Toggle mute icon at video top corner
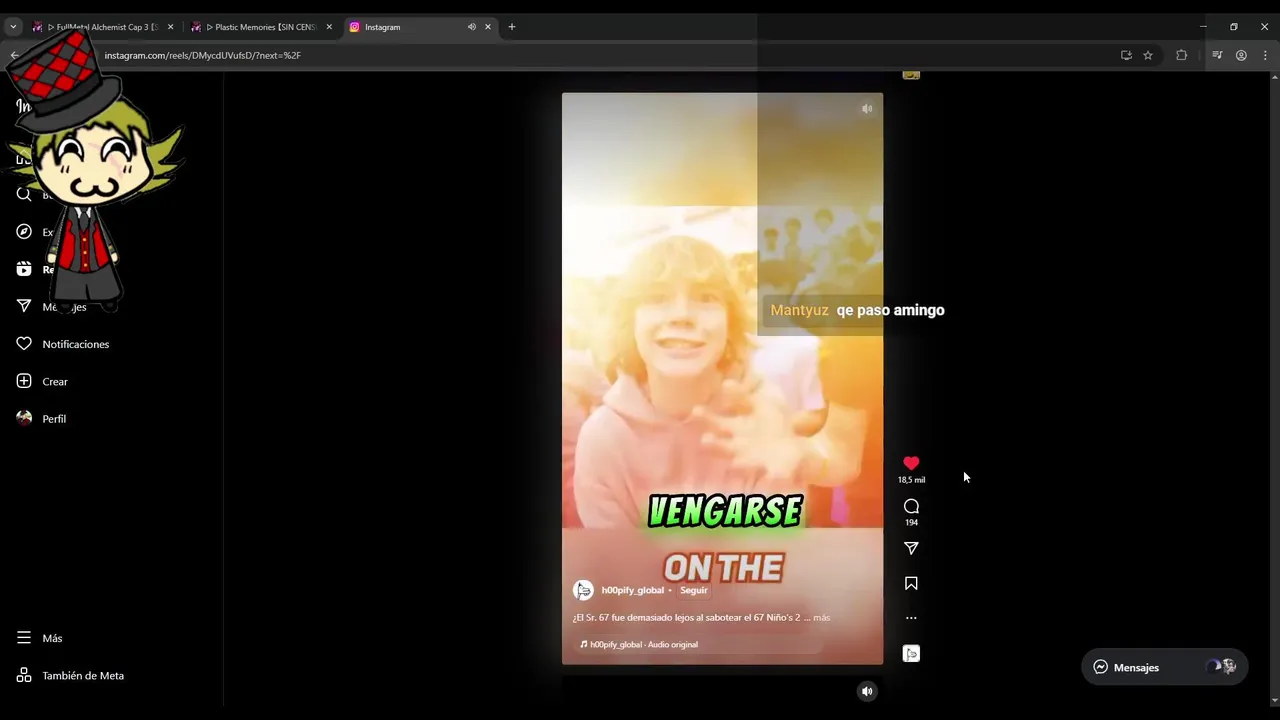1280x720 pixels. tap(867, 109)
